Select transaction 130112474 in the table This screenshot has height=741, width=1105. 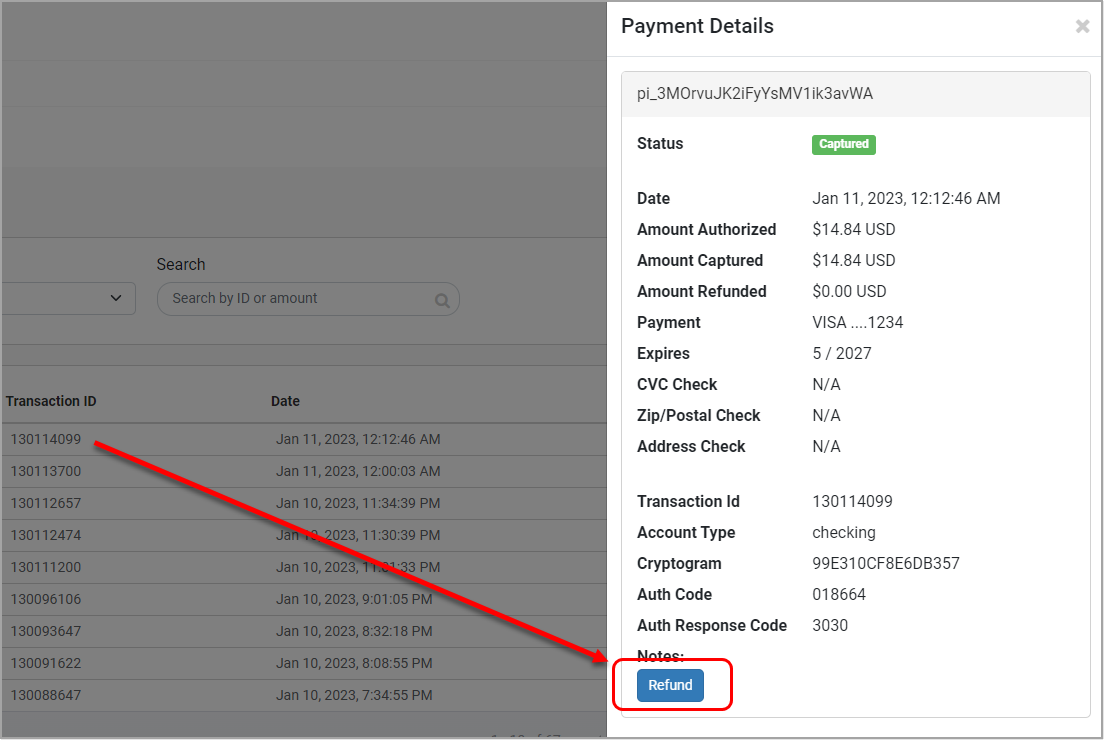click(x=37, y=534)
